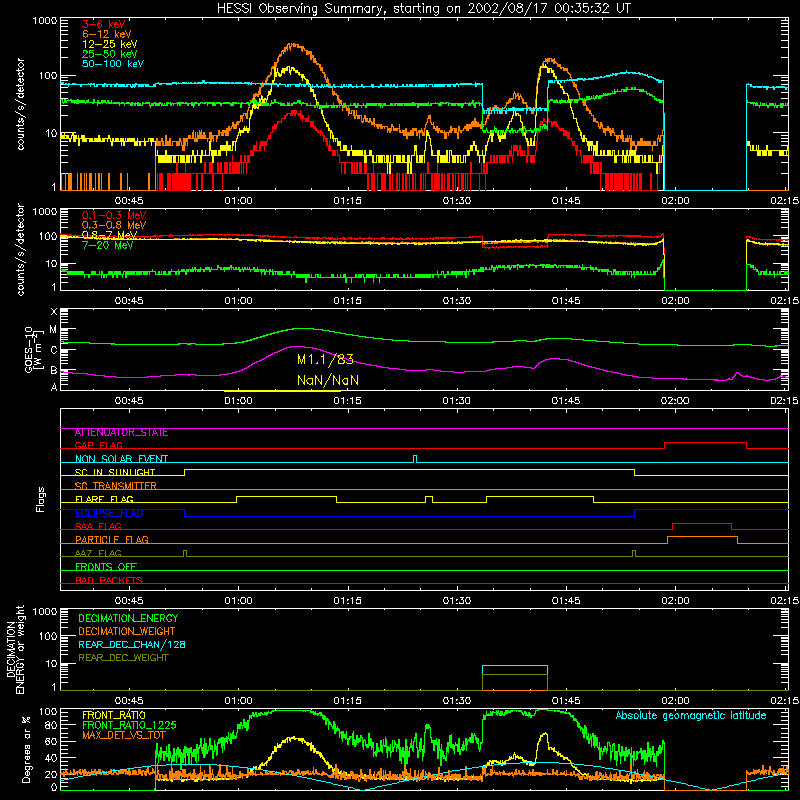Select the GAP_FLAG label
The height and width of the screenshot is (800, 800).
[x=98, y=445]
